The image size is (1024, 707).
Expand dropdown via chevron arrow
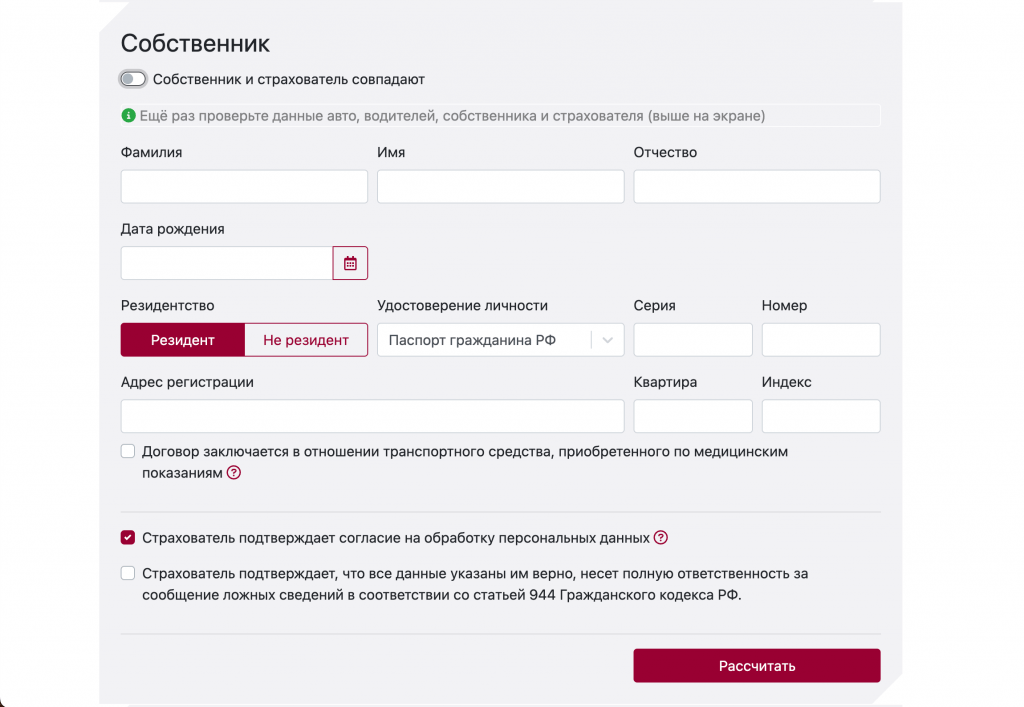(608, 340)
